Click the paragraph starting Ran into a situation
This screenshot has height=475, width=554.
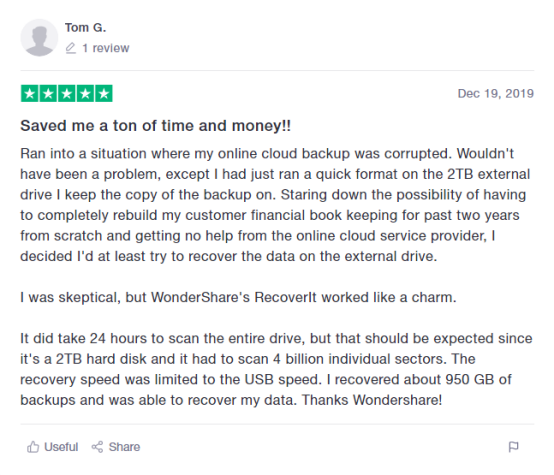(x=275, y=205)
